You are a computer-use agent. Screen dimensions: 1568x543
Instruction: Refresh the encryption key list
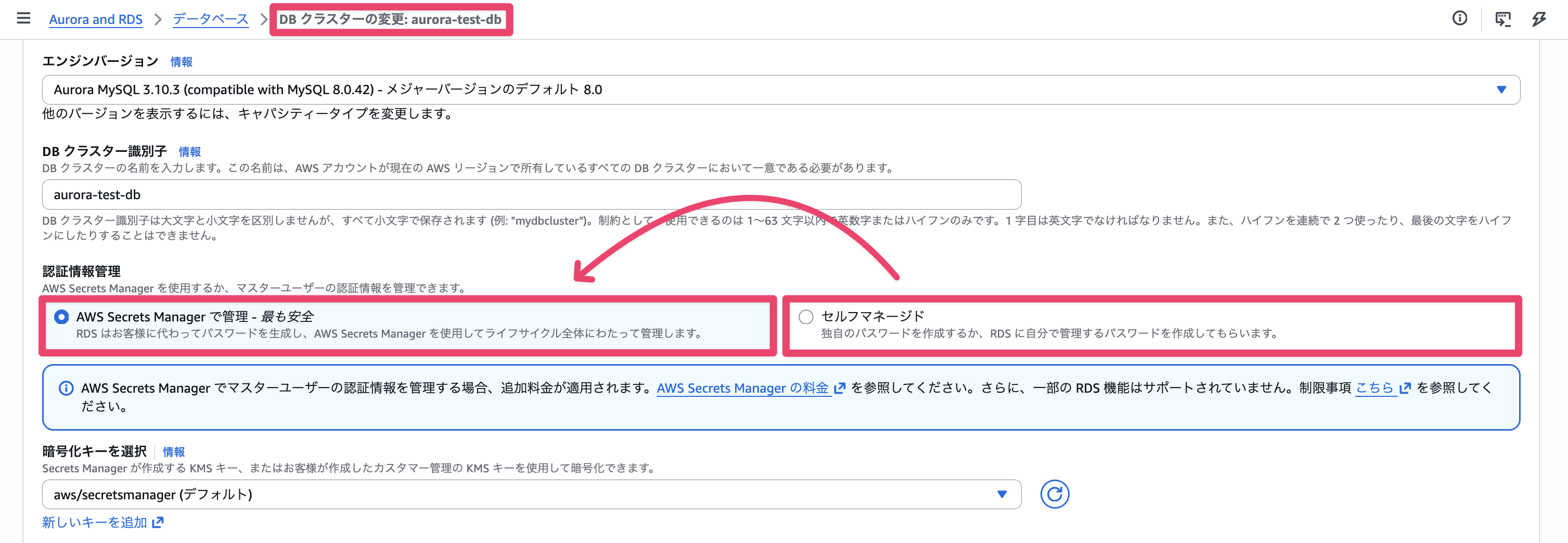coord(1054,494)
